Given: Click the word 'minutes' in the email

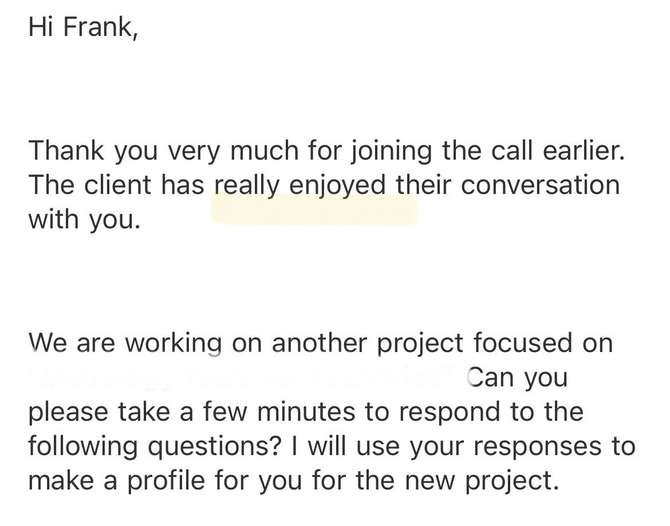Looking at the screenshot, I should click(306, 412).
